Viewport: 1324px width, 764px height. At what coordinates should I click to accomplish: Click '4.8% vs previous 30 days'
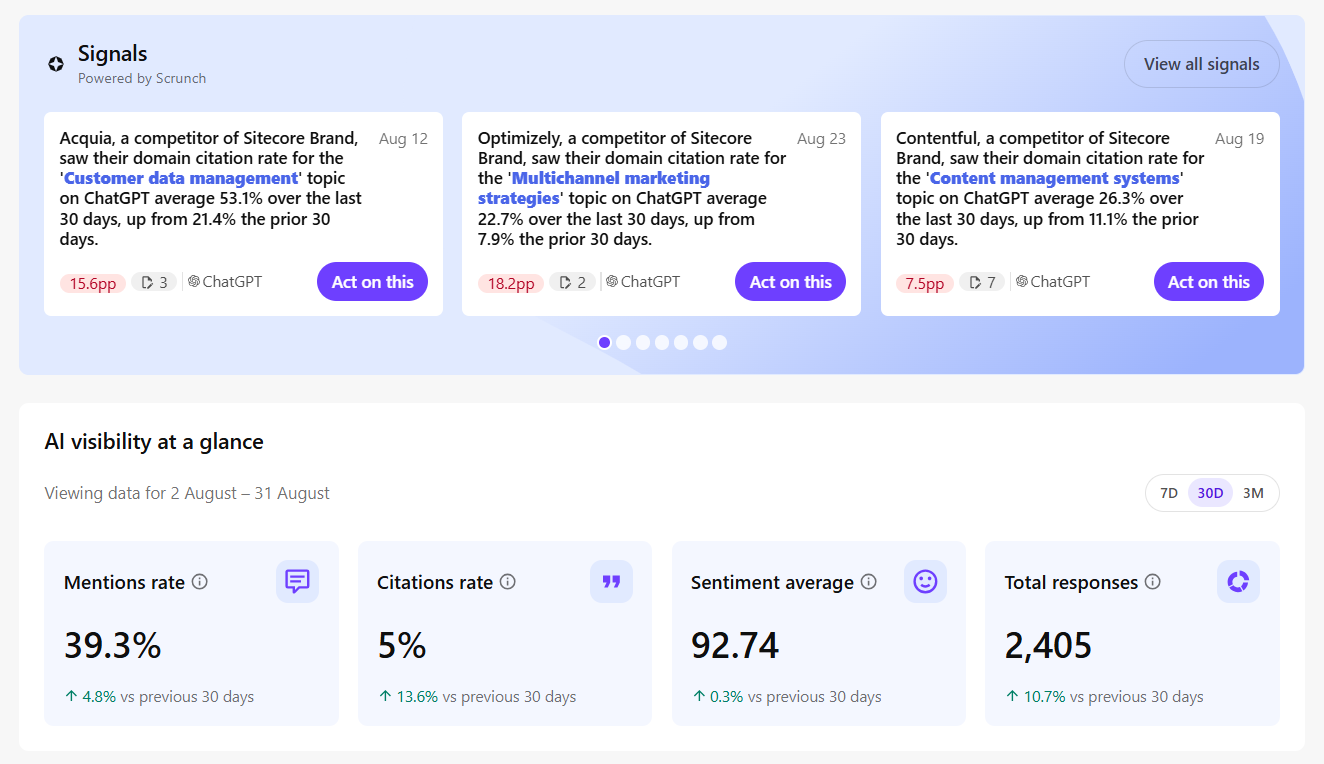[159, 697]
